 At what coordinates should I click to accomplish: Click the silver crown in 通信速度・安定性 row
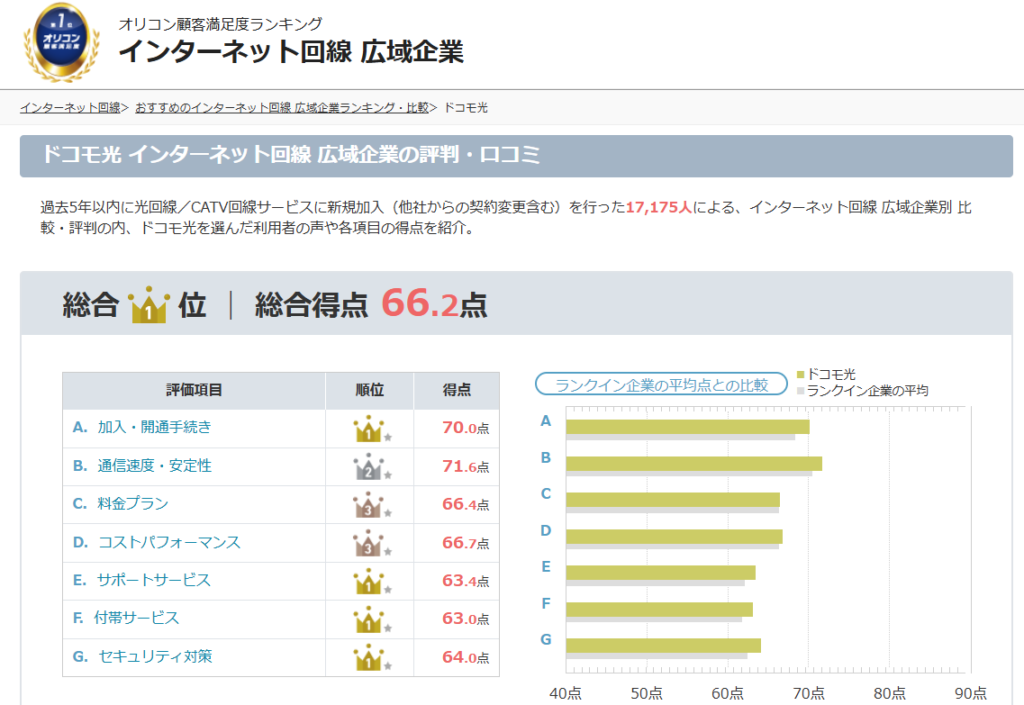[x=369, y=467]
